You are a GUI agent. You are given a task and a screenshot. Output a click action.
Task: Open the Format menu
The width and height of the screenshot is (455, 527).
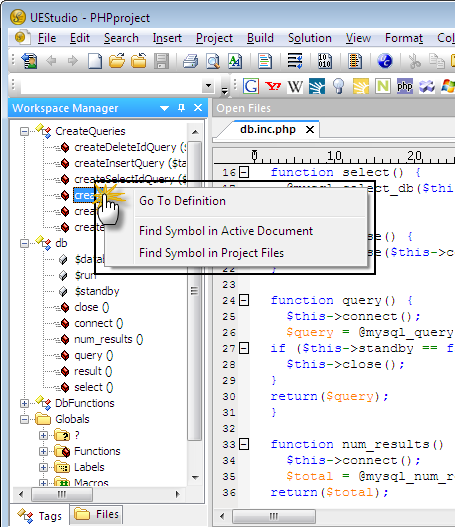click(404, 38)
